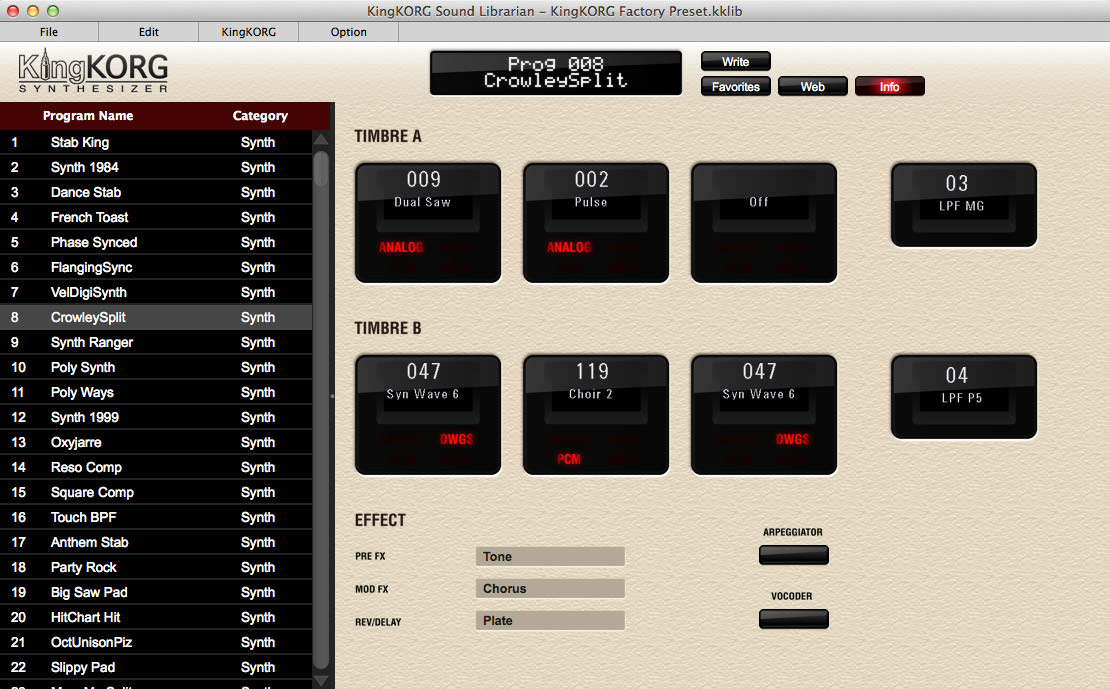The height and width of the screenshot is (689, 1110).
Task: Open the File menu
Action: 49,32
